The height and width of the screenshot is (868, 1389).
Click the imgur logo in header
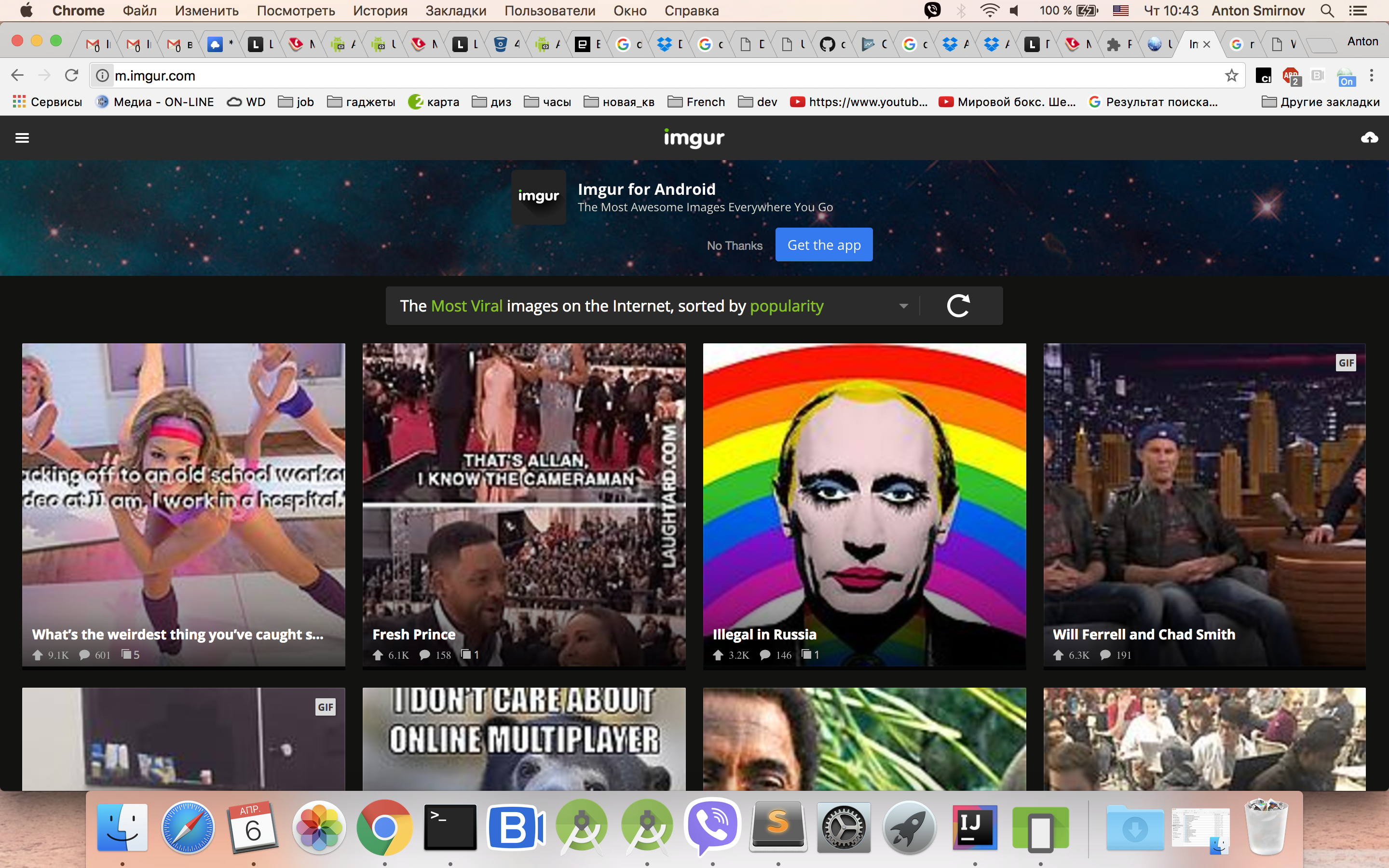[x=694, y=138]
